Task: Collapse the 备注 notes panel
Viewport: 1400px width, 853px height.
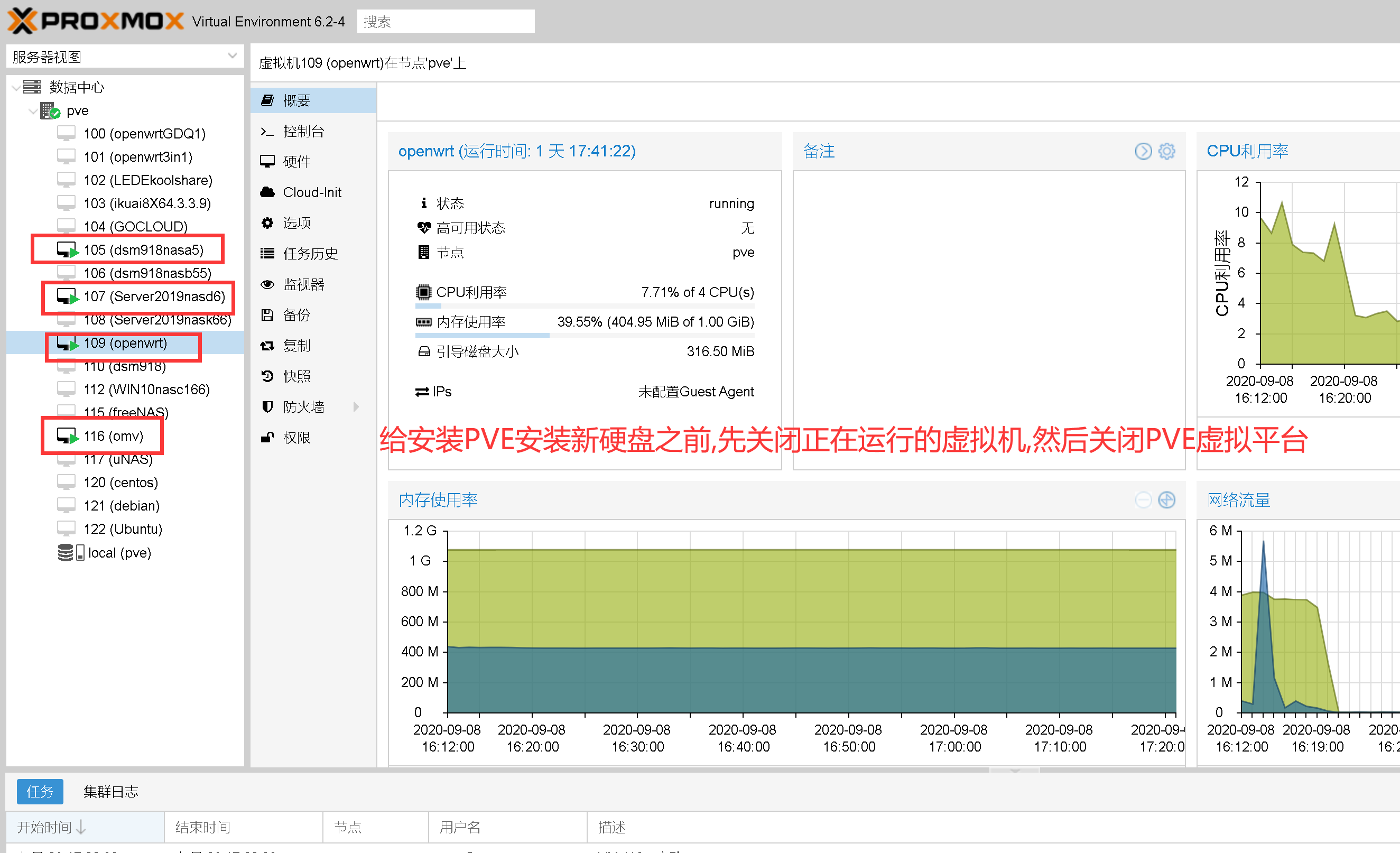Action: point(1143,151)
